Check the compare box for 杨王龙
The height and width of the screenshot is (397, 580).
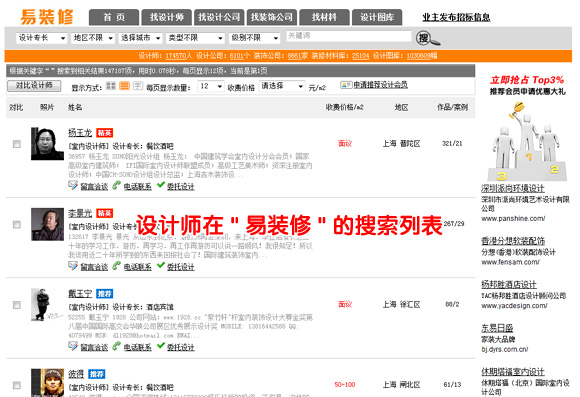tap(17, 144)
